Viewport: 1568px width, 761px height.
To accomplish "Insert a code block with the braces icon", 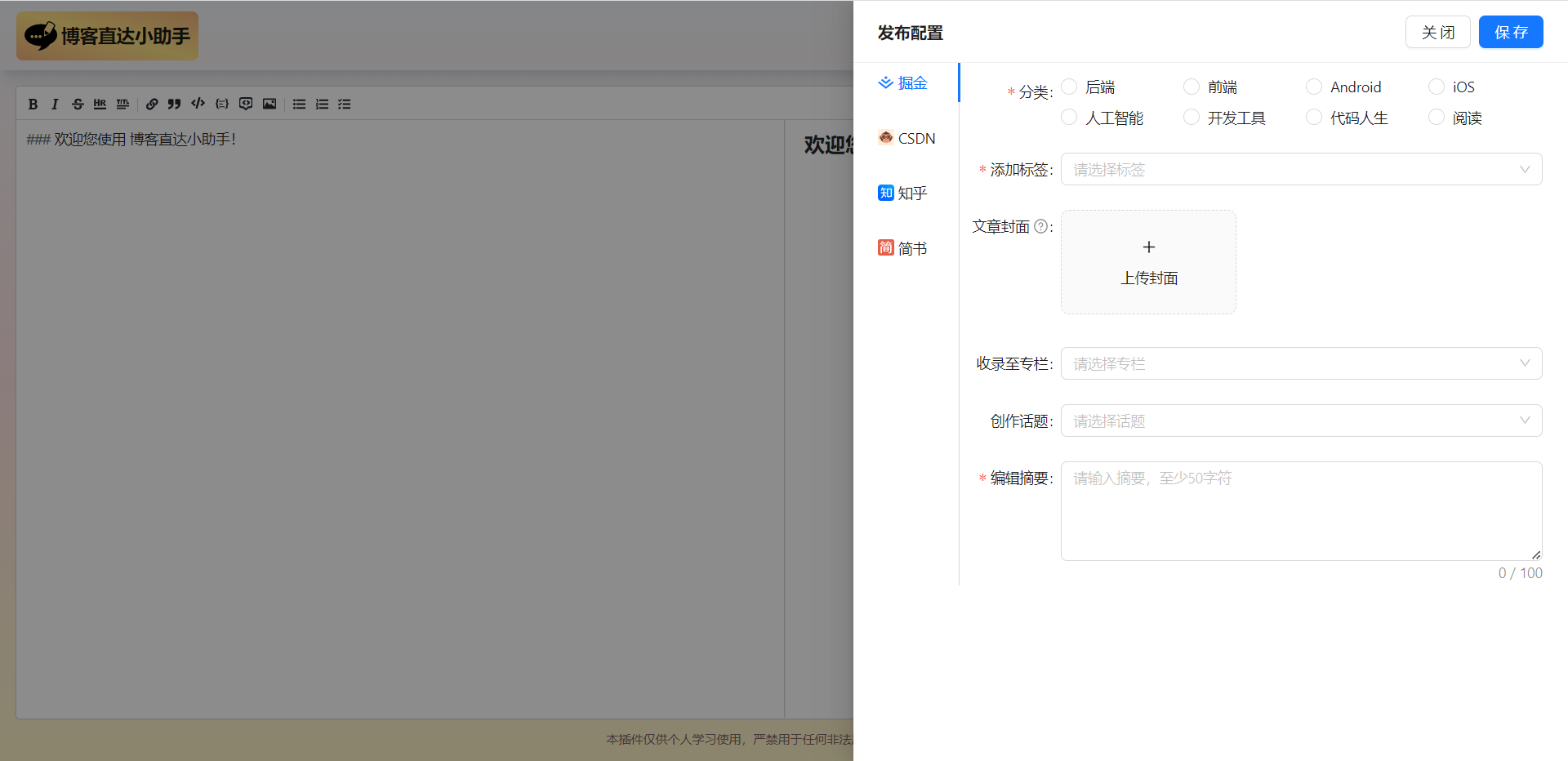I will coord(222,104).
